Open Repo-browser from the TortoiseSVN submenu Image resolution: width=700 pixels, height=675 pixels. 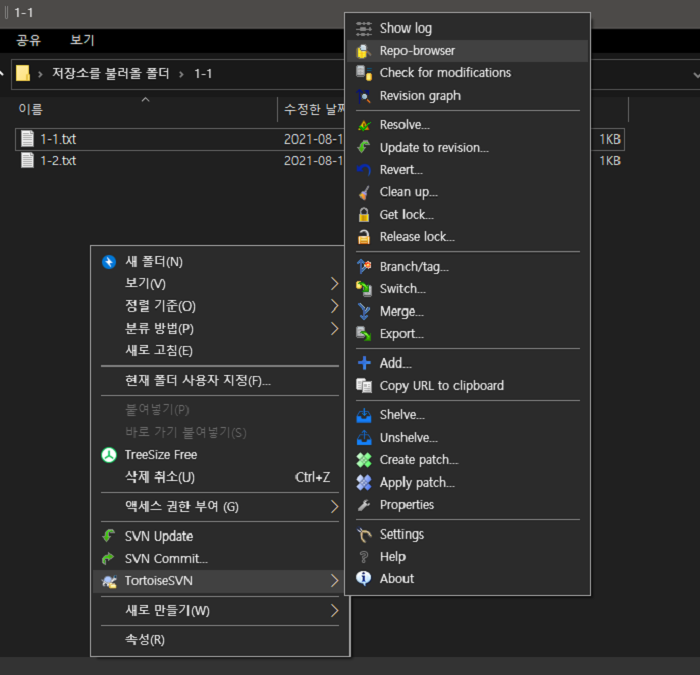tap(418, 50)
